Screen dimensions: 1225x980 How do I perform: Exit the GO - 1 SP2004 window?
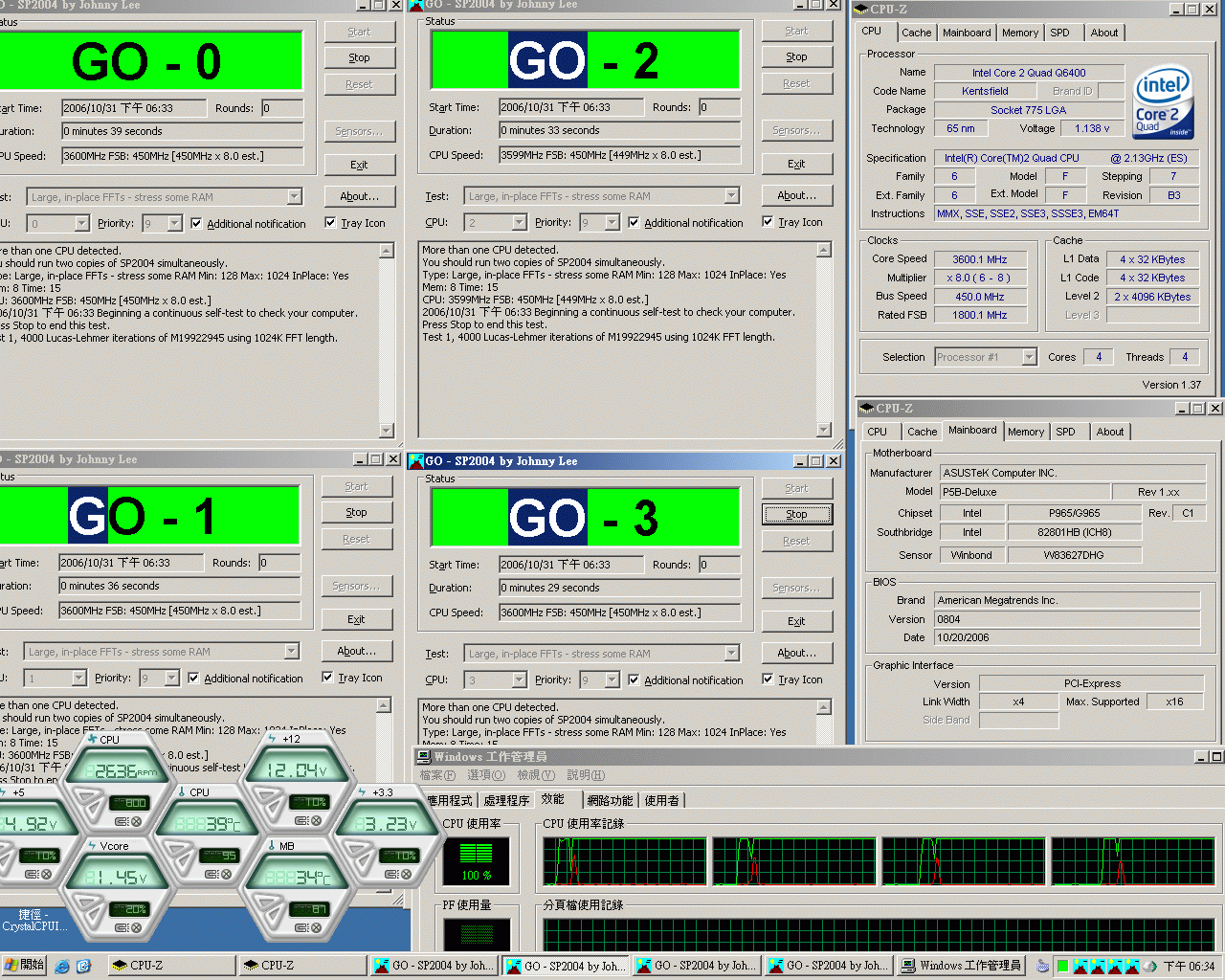(x=356, y=619)
